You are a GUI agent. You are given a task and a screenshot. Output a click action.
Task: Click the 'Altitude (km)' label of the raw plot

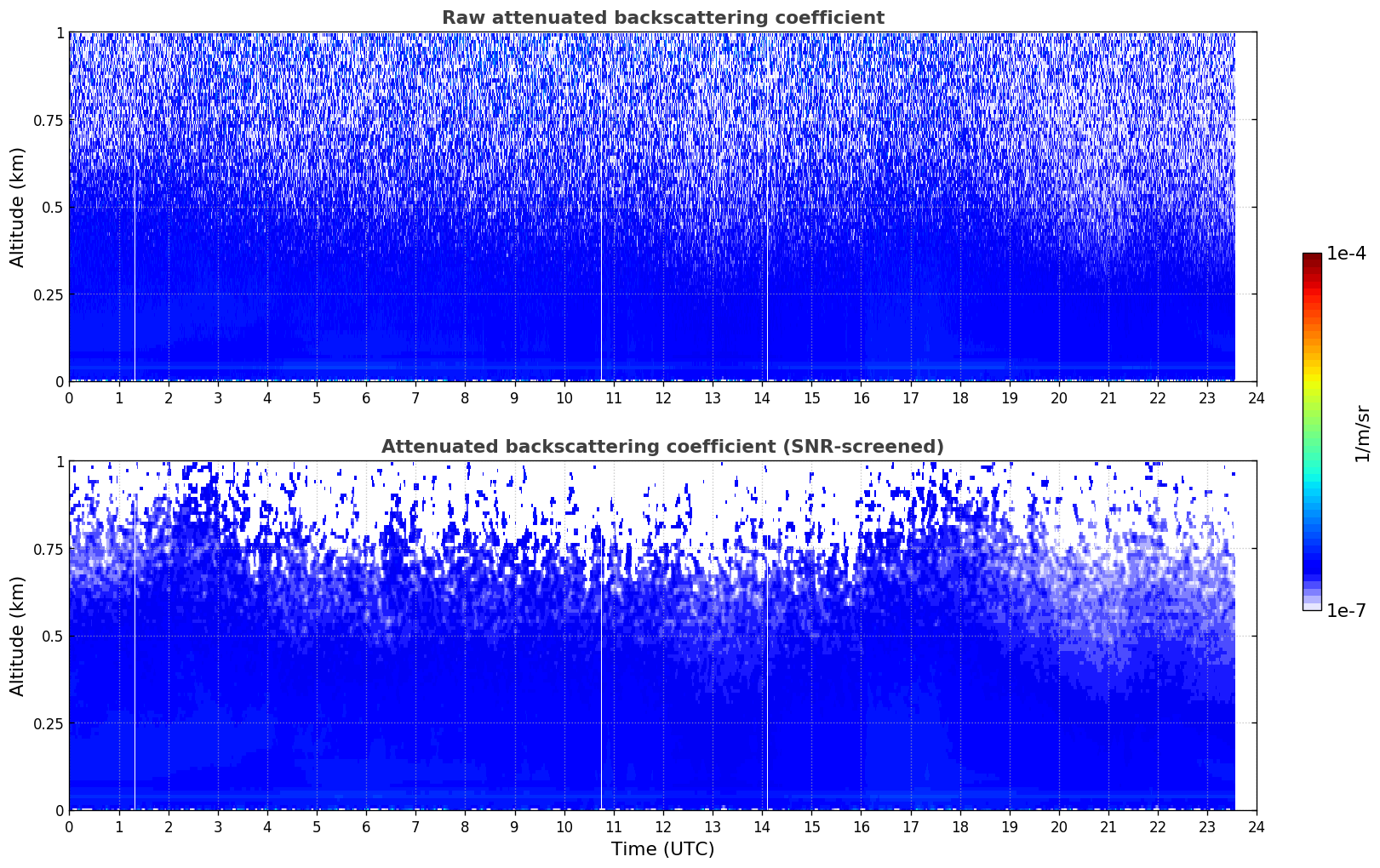tap(18, 207)
